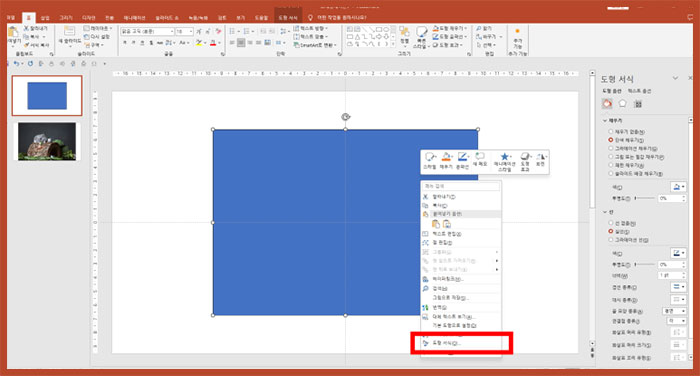Open the cap type dropdown
The image size is (700, 376).
[674, 311]
